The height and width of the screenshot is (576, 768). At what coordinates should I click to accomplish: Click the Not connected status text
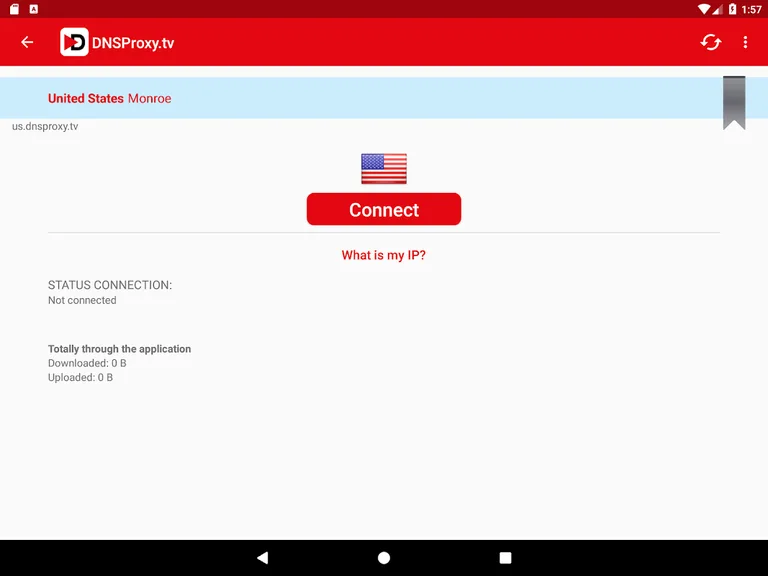tap(82, 300)
